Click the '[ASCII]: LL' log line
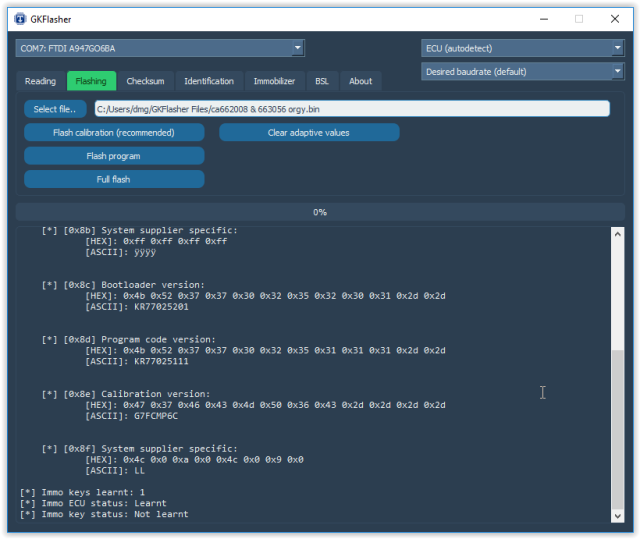Screen dimensions: 640x539 115,471
